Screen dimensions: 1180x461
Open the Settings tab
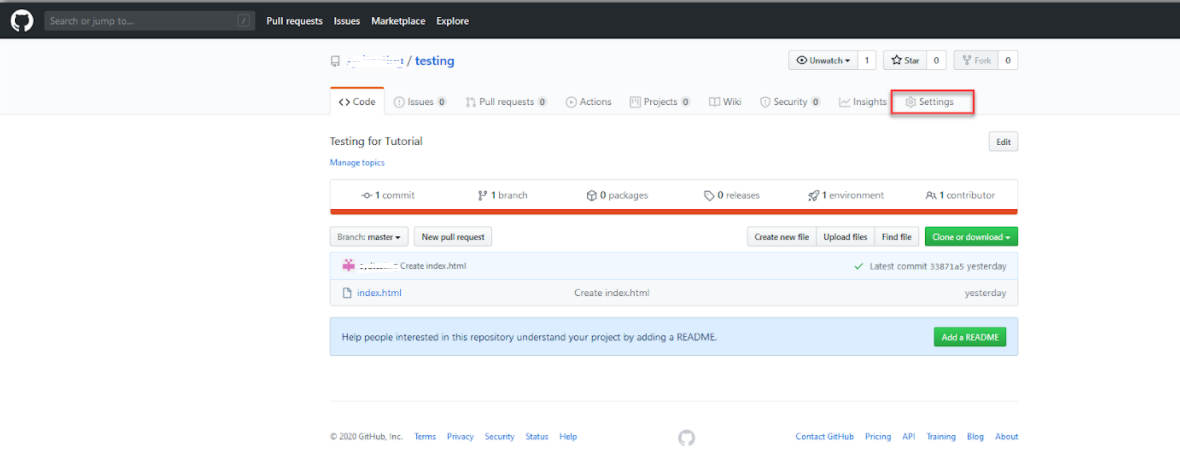click(x=929, y=102)
